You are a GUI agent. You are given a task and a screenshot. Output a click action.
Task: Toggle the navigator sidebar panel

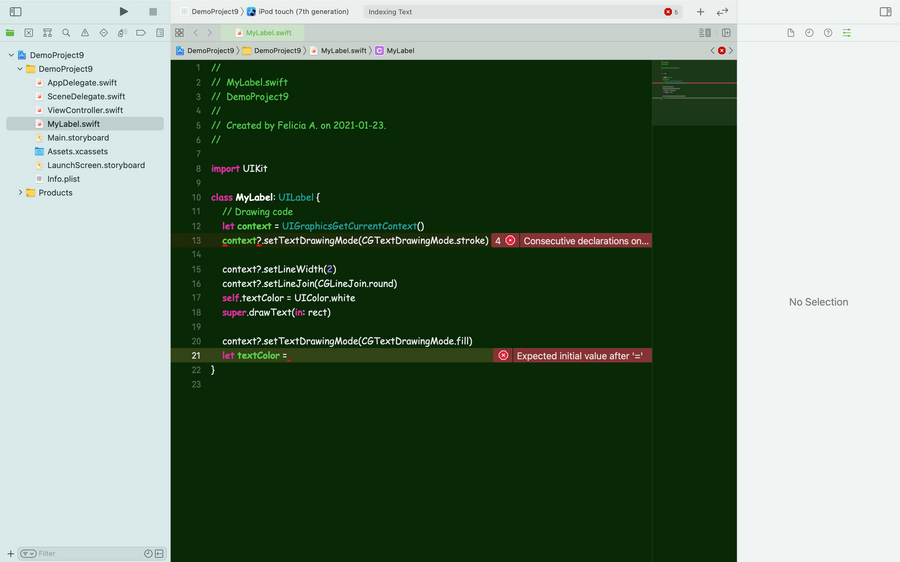[x=15, y=11]
